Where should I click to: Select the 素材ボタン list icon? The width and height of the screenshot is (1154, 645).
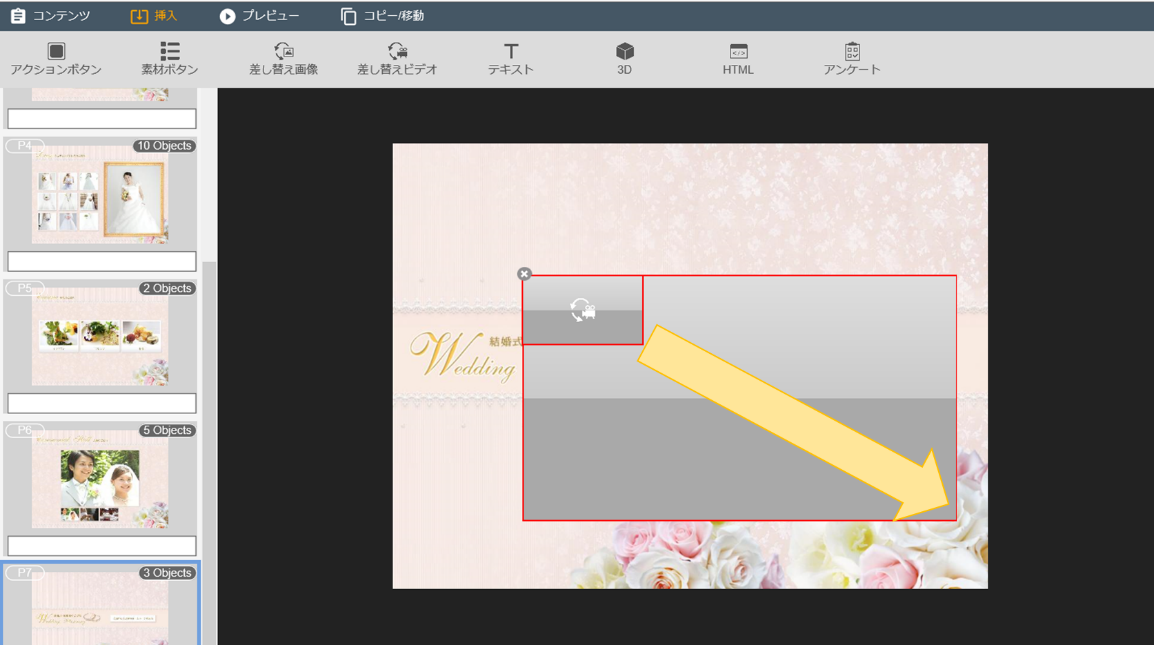click(x=169, y=52)
